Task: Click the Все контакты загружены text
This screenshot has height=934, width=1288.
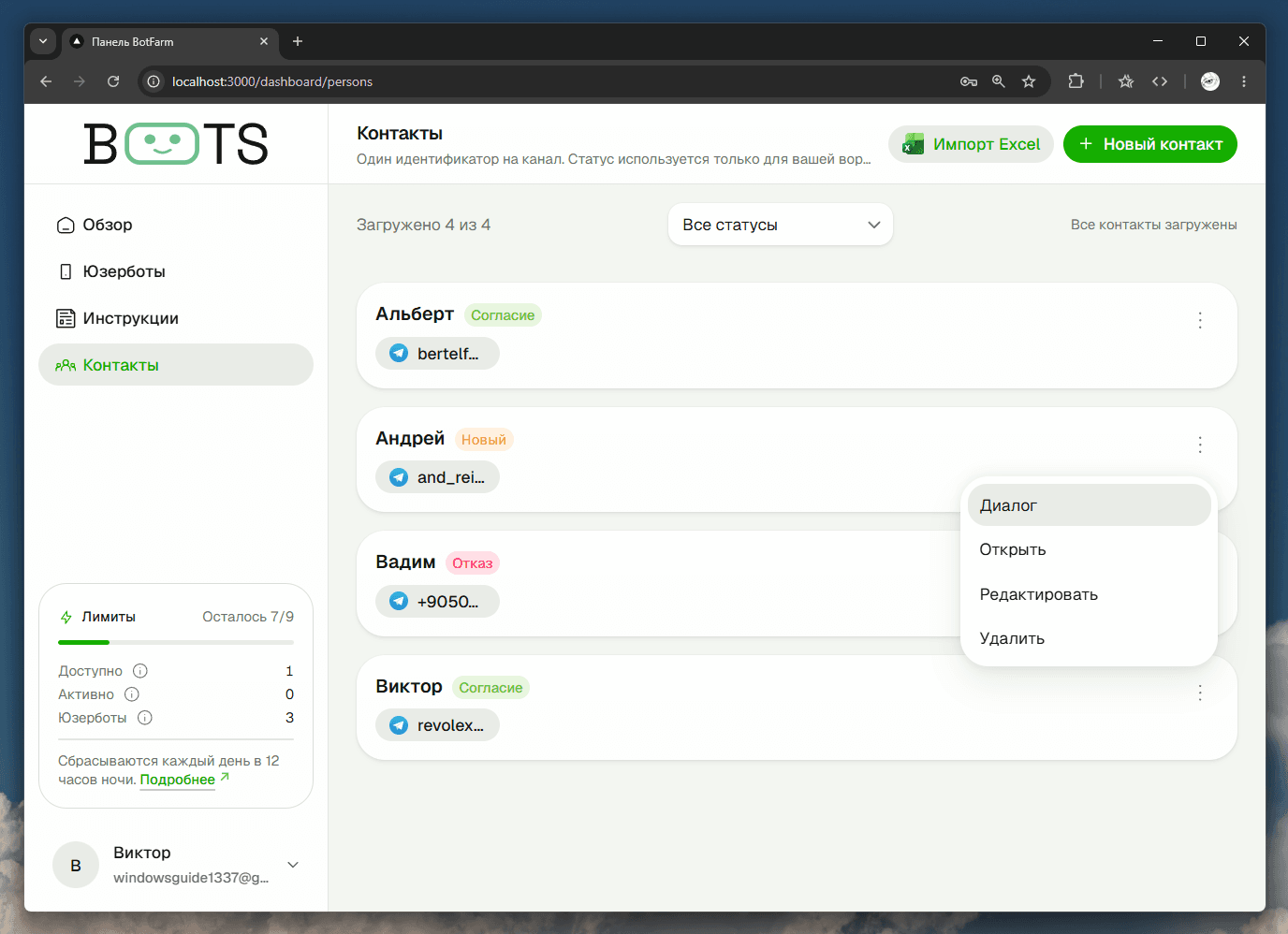Action: click(x=1154, y=225)
